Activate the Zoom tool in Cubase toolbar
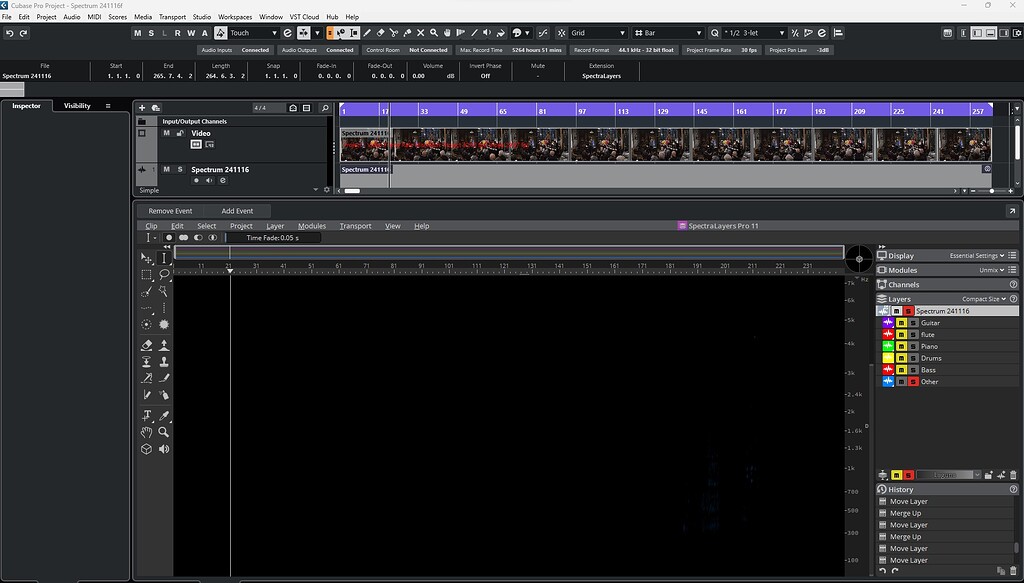The image size is (1024, 583). coord(434,33)
